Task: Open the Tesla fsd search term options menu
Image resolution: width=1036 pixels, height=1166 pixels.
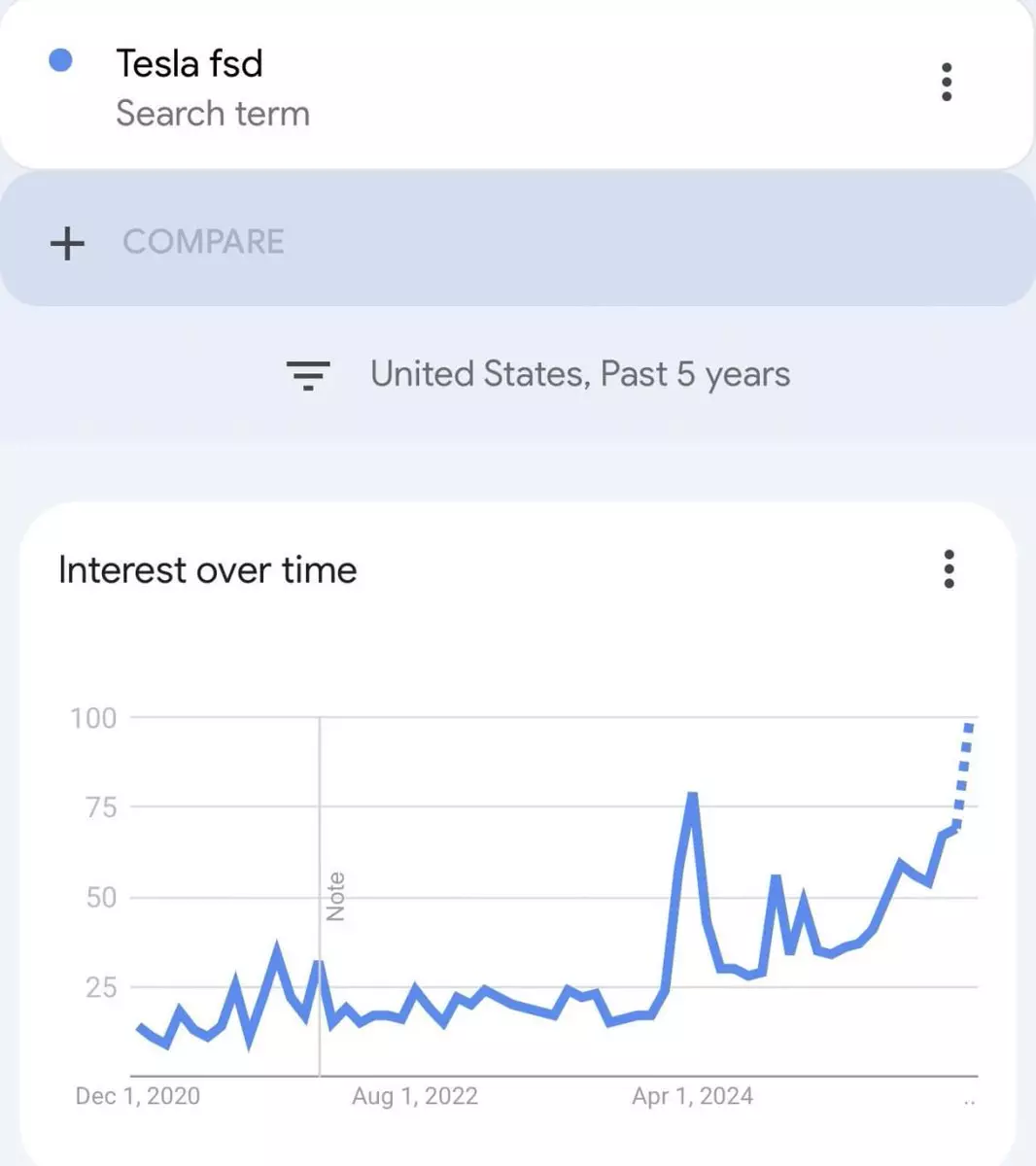Action: pos(947,83)
